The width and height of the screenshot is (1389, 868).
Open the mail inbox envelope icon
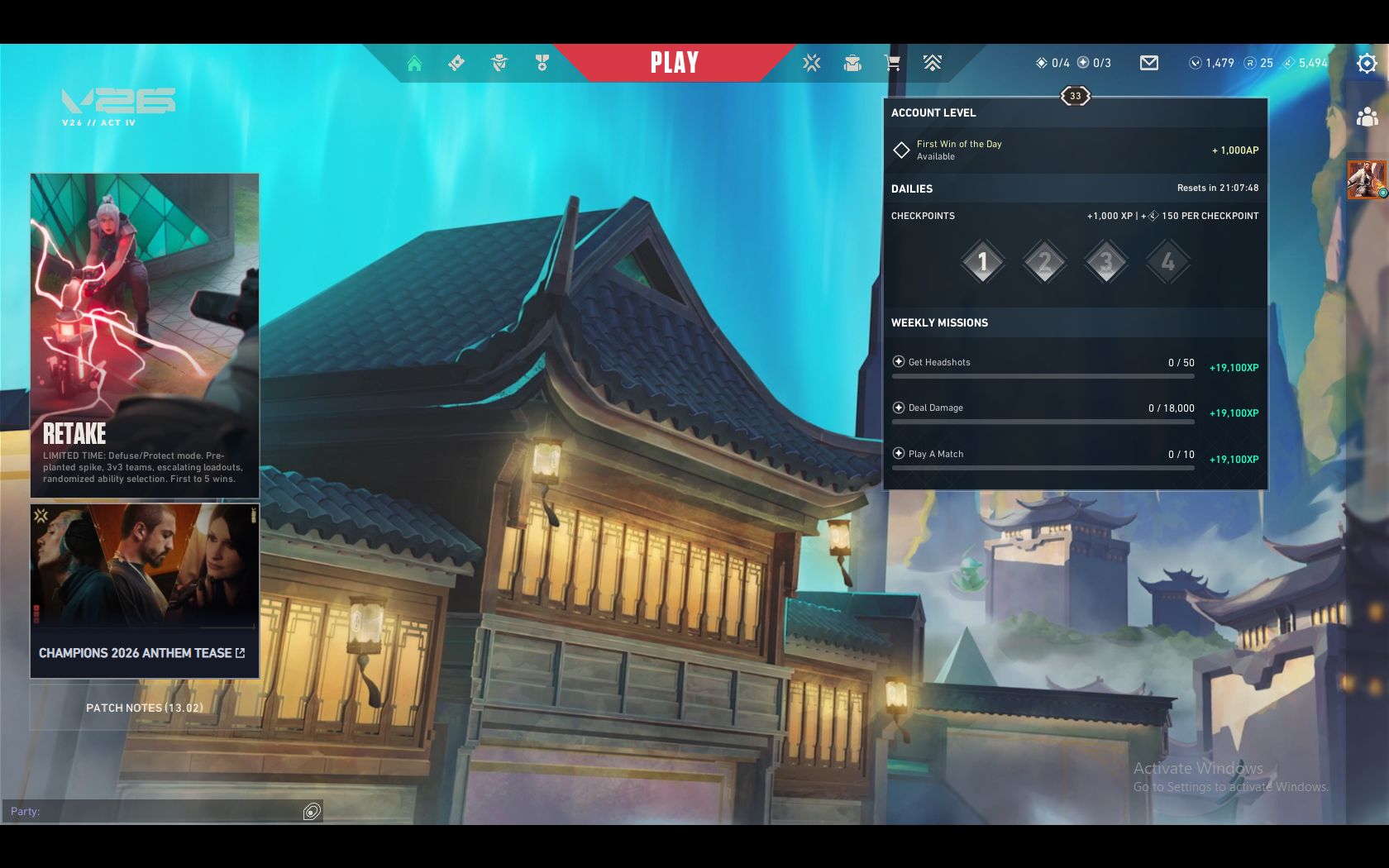pyautogui.click(x=1149, y=63)
